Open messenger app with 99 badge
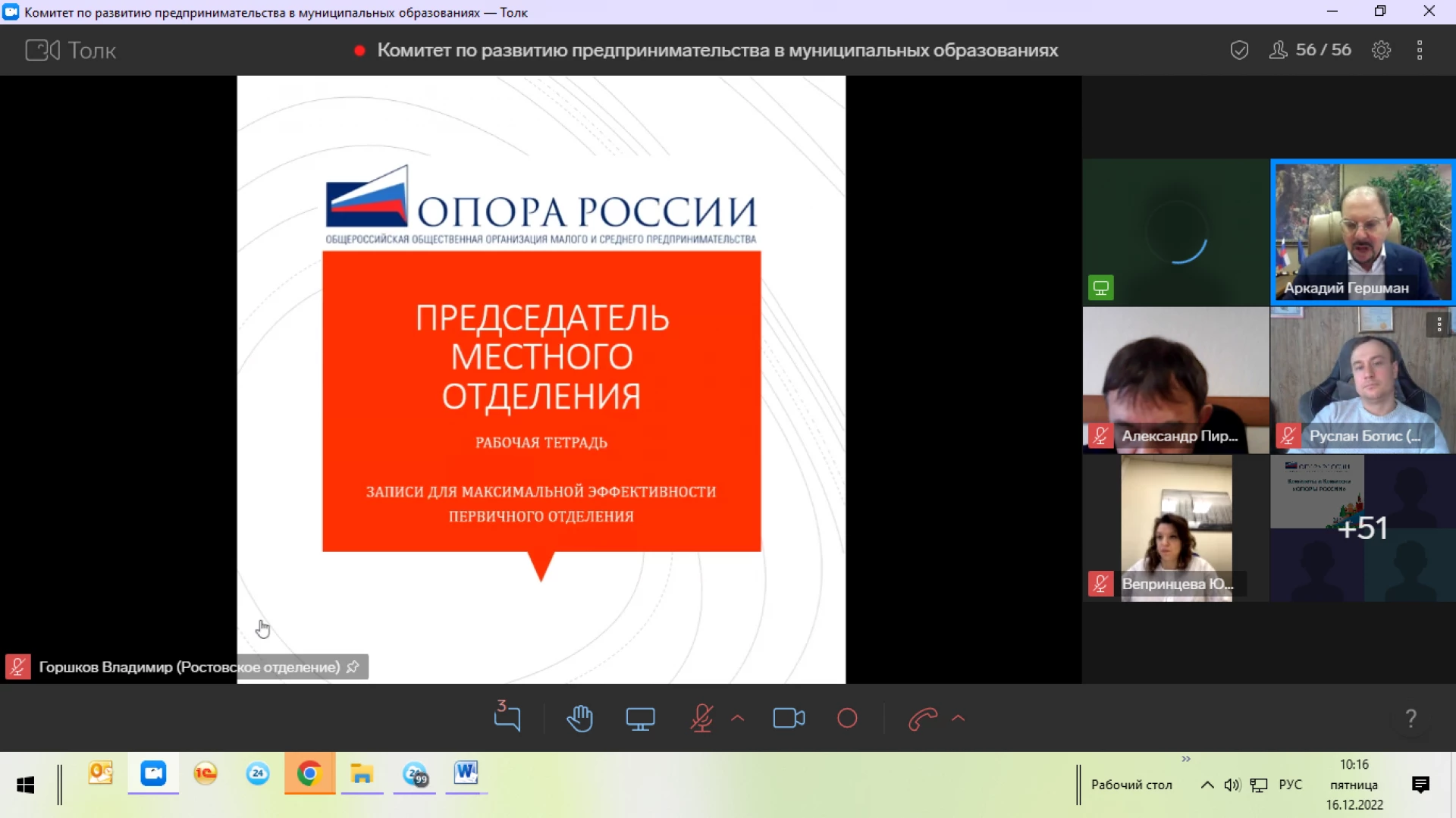 click(x=415, y=773)
